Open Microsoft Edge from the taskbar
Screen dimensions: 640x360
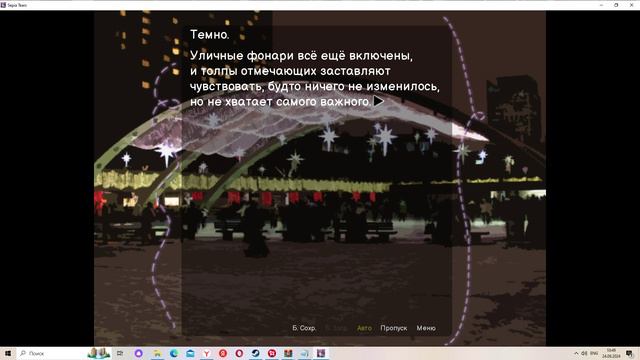point(174,353)
